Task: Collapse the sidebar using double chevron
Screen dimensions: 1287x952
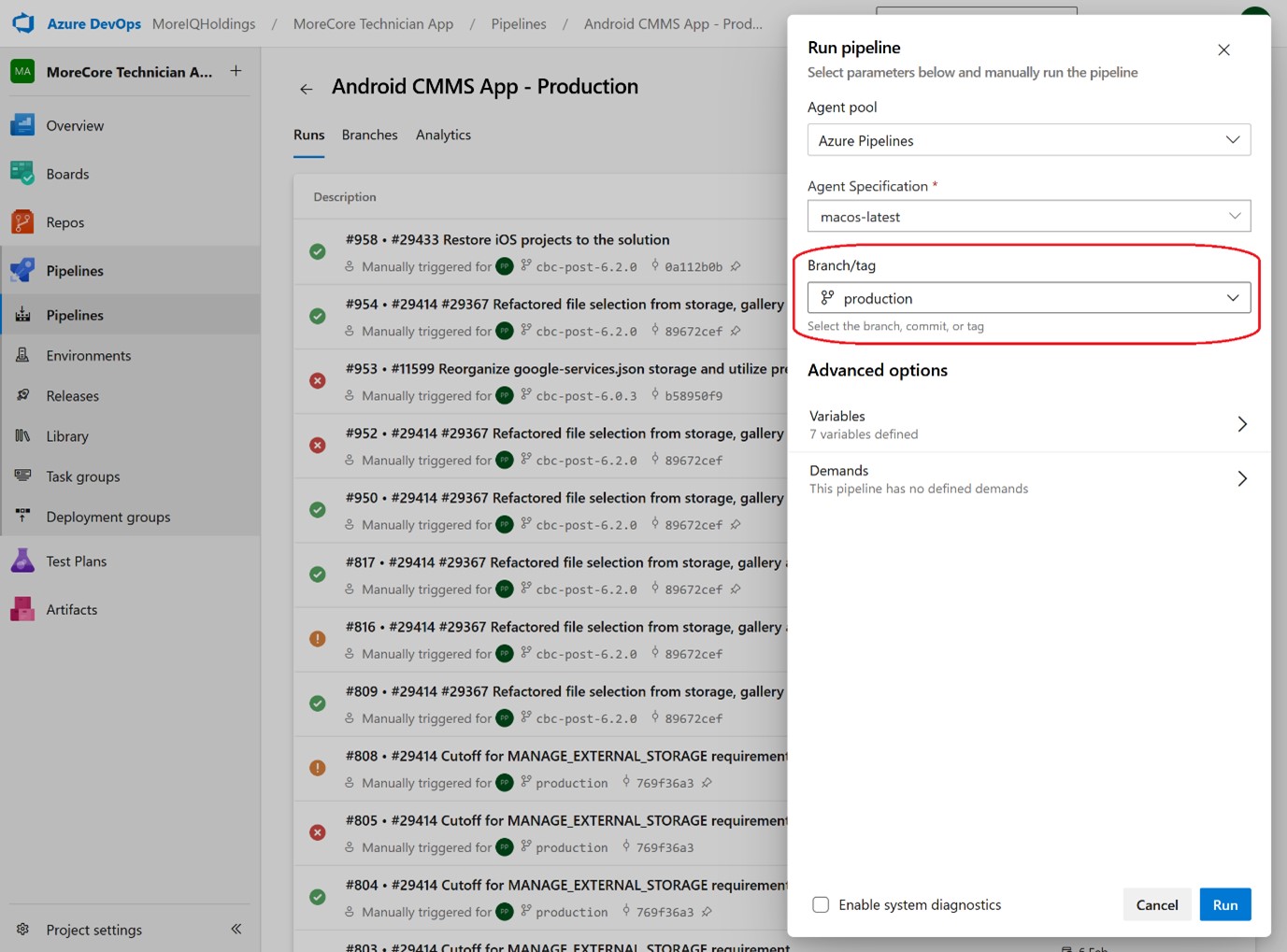Action: point(236,929)
